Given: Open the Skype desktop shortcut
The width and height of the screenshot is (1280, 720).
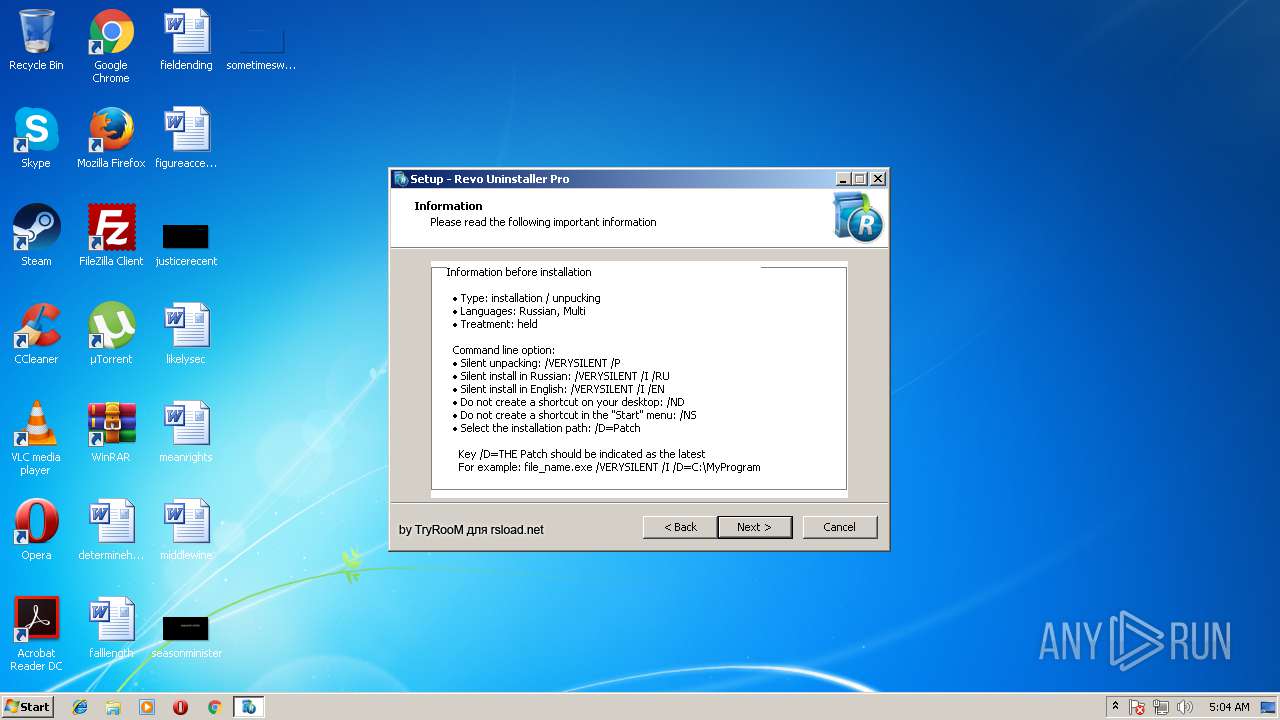Looking at the screenshot, I should [x=36, y=138].
